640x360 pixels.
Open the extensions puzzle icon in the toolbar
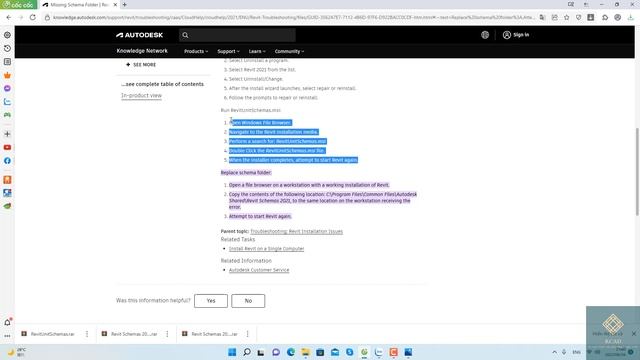point(605,18)
